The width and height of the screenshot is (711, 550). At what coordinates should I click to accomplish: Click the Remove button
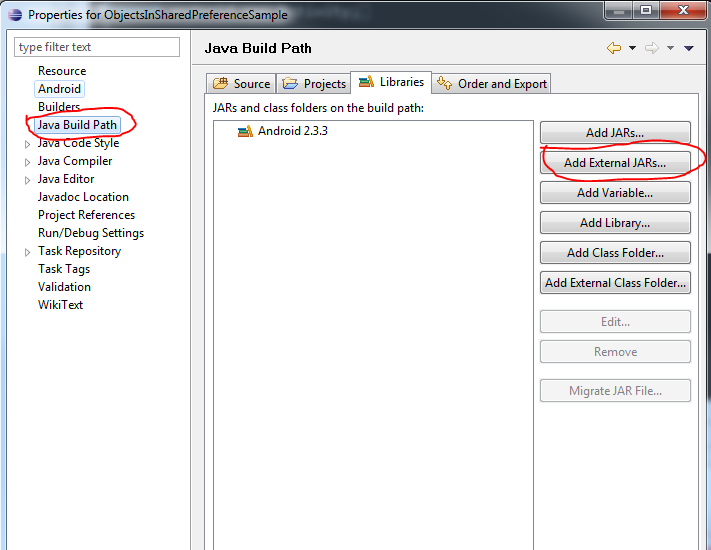click(615, 351)
